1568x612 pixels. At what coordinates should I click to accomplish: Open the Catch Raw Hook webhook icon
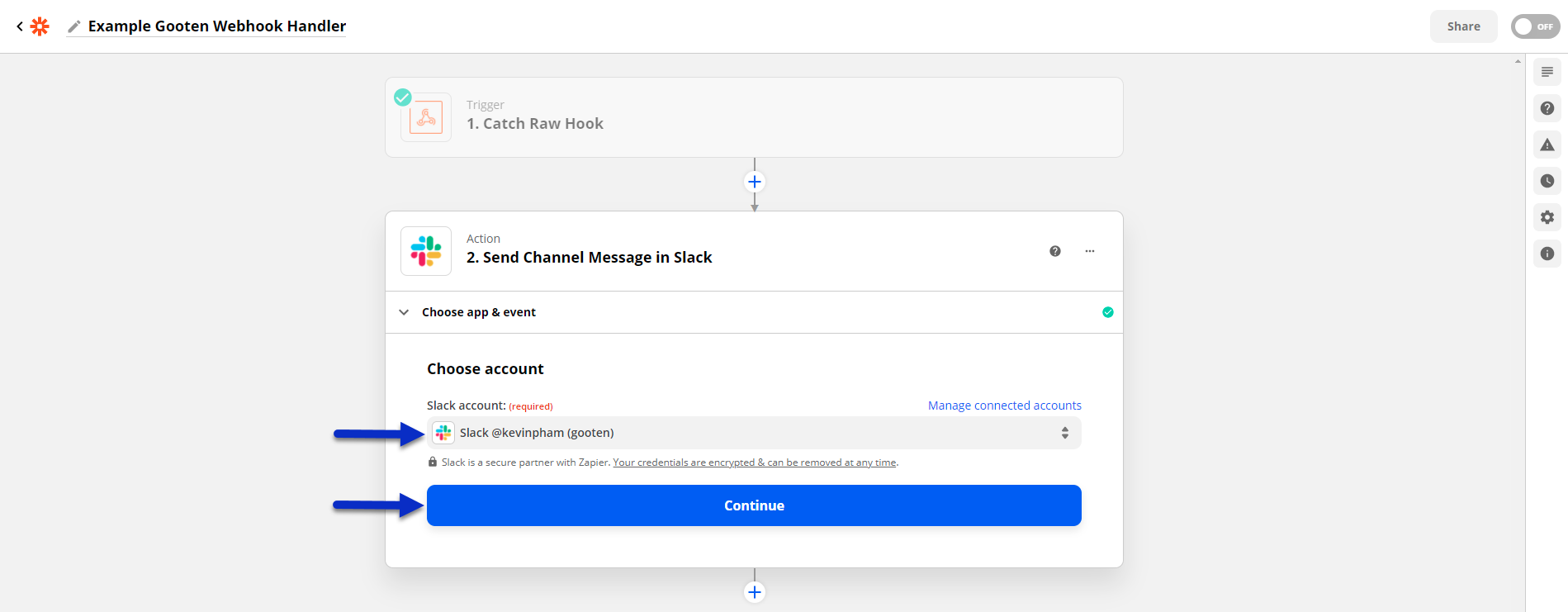[426, 118]
